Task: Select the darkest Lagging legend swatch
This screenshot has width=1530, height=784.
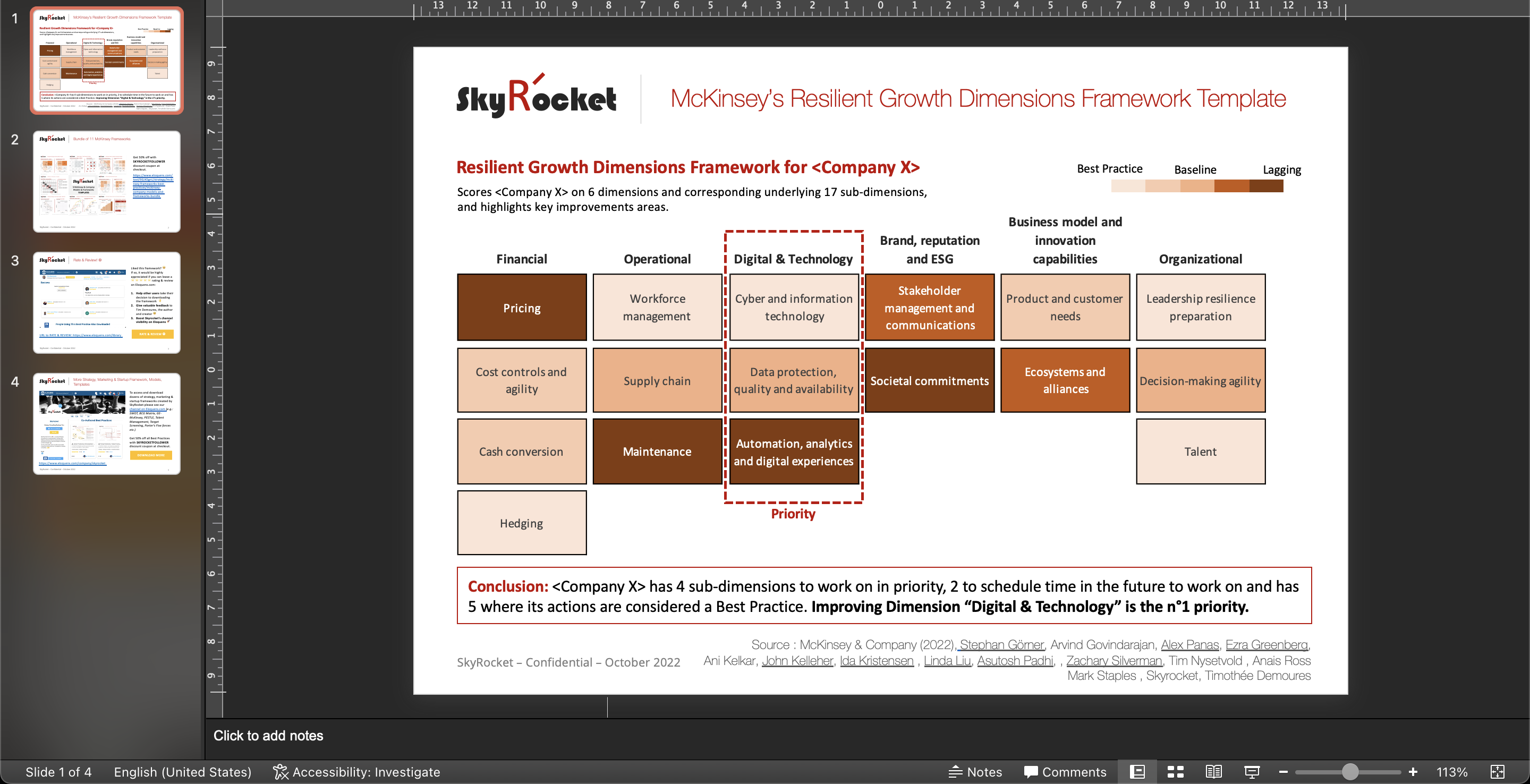Action: click(1266, 186)
